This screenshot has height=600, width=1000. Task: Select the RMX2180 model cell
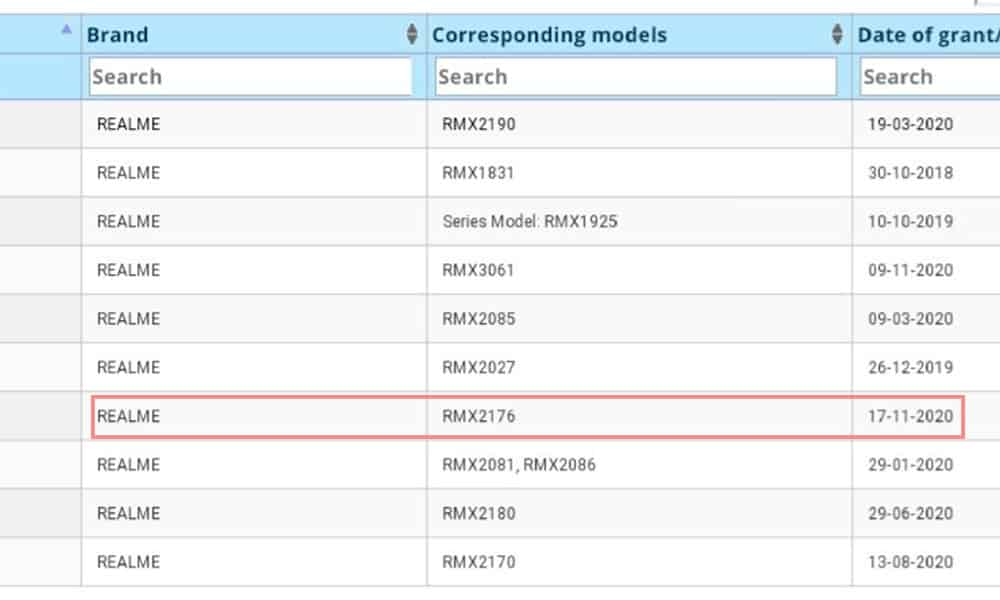(x=479, y=513)
